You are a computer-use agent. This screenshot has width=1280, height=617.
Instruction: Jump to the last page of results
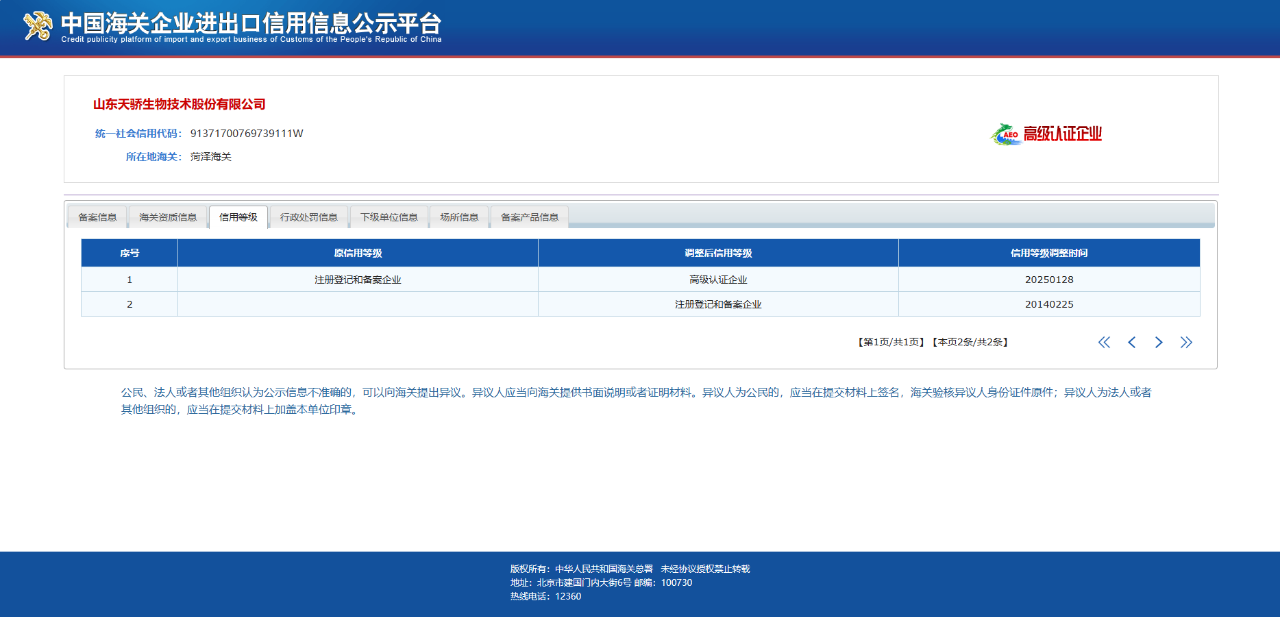[x=1186, y=342]
